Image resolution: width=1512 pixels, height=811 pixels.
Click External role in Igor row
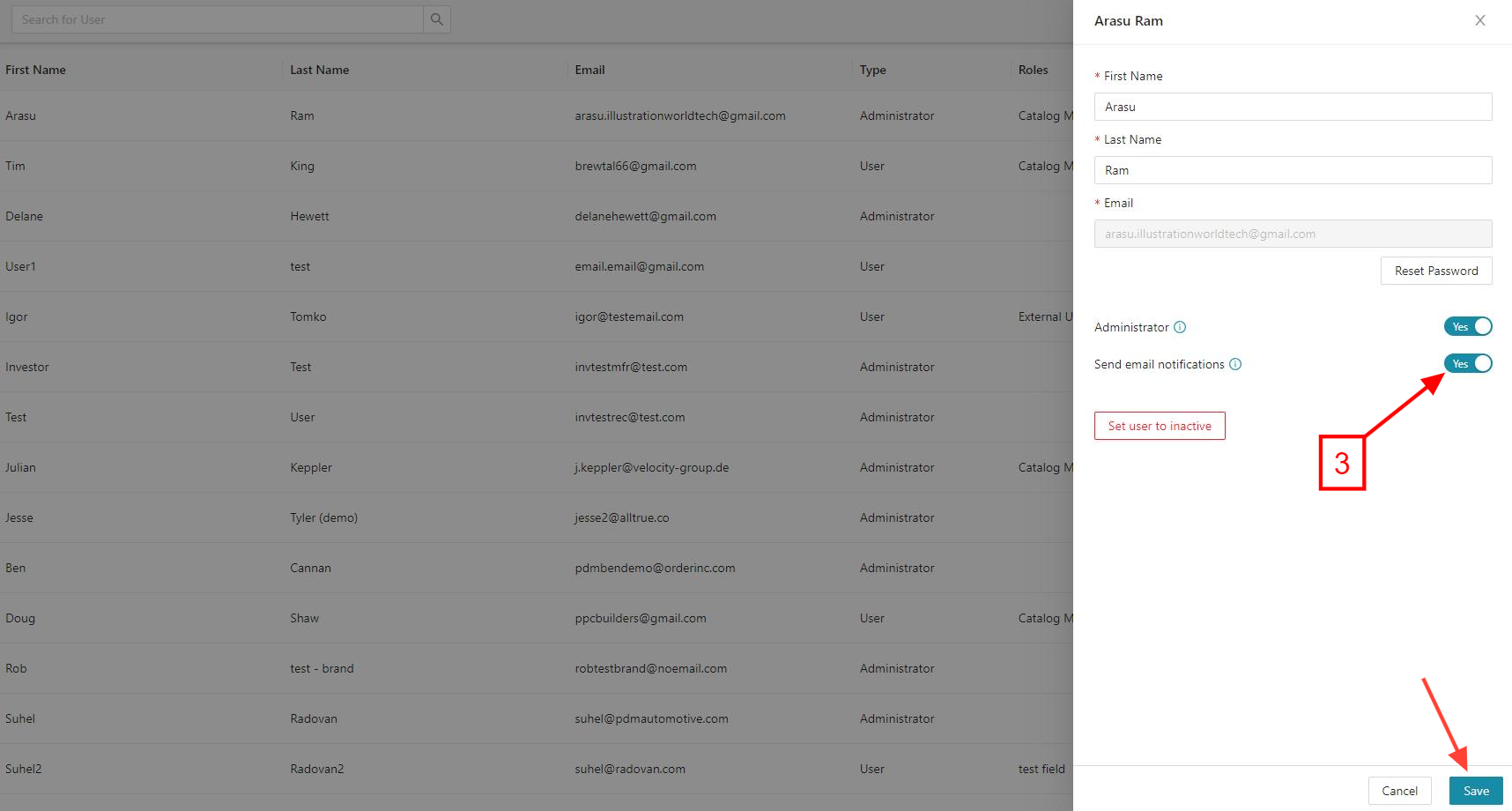(1045, 316)
